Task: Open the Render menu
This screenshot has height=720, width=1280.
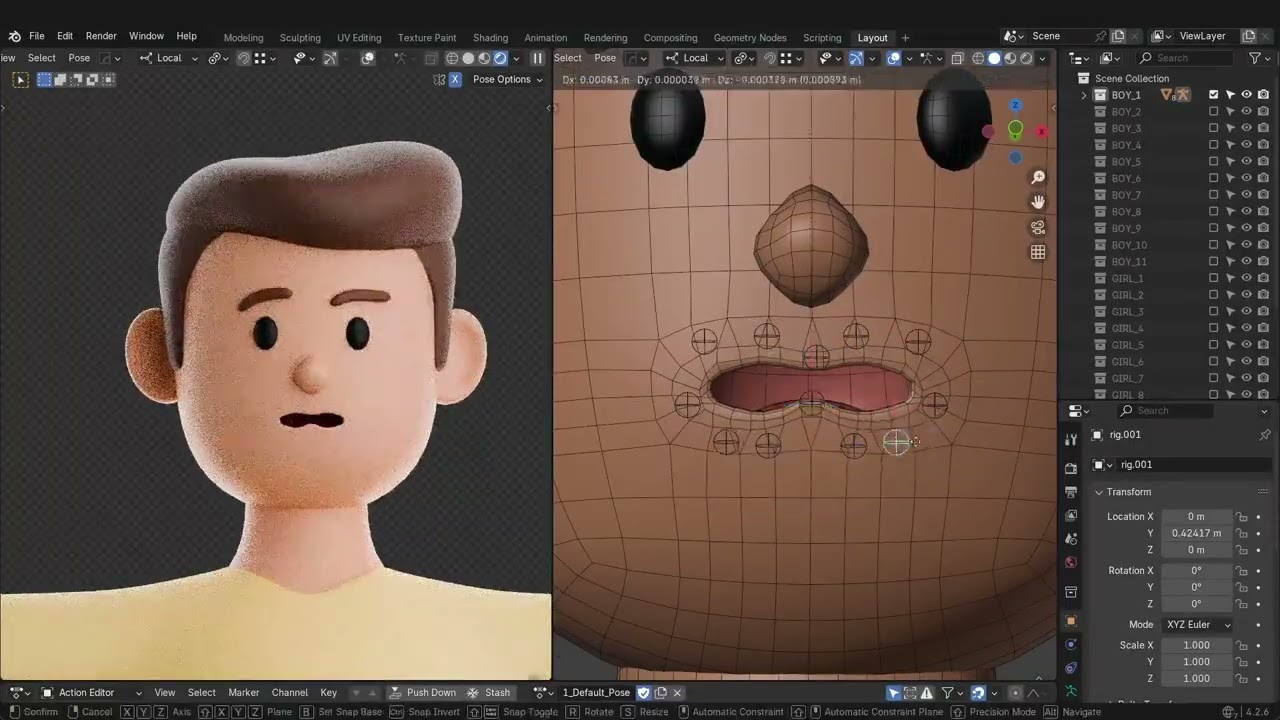Action: coord(101,36)
